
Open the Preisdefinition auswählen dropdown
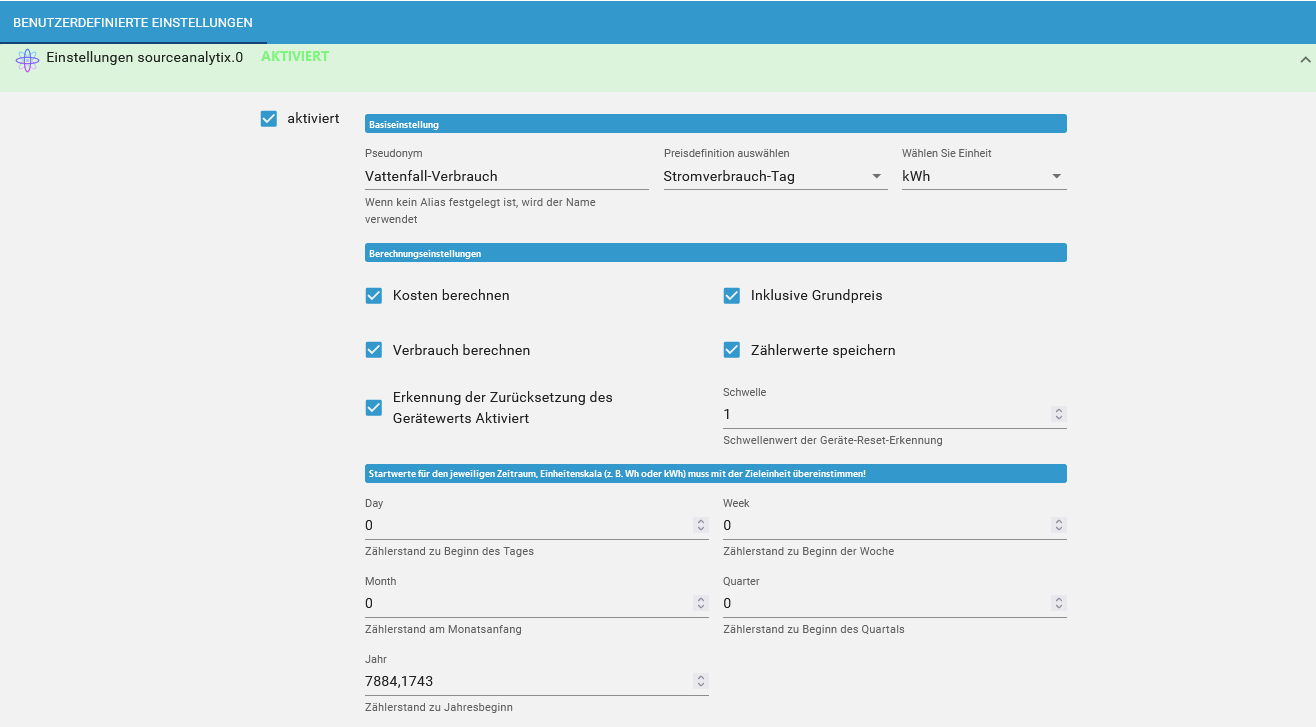[x=775, y=176]
